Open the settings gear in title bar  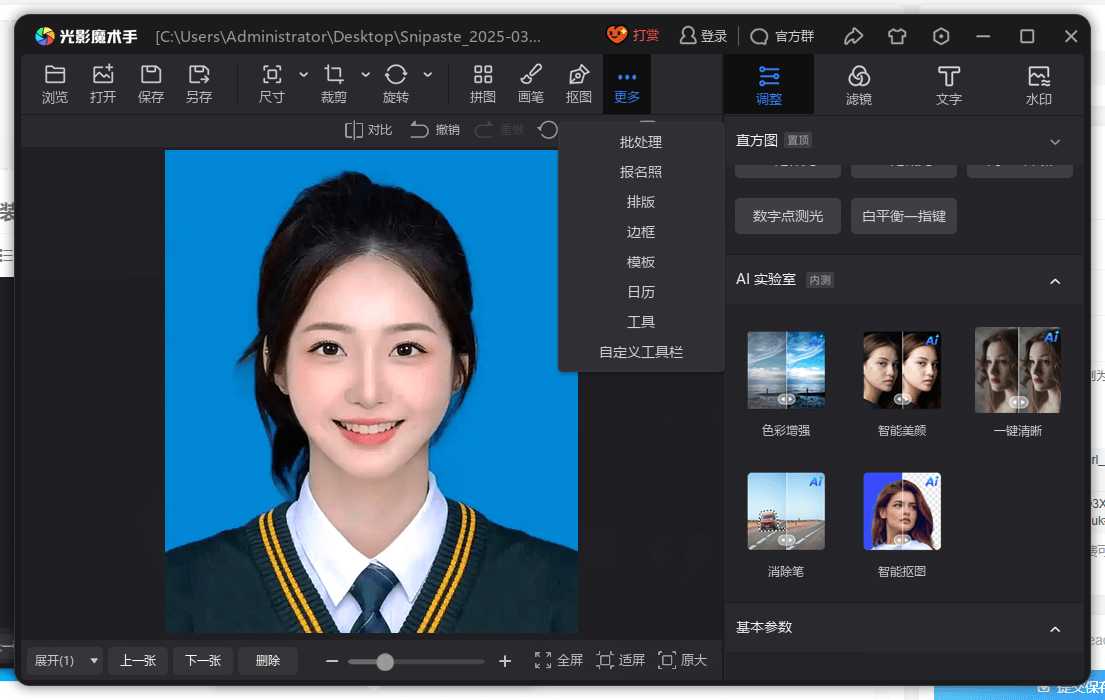[940, 36]
